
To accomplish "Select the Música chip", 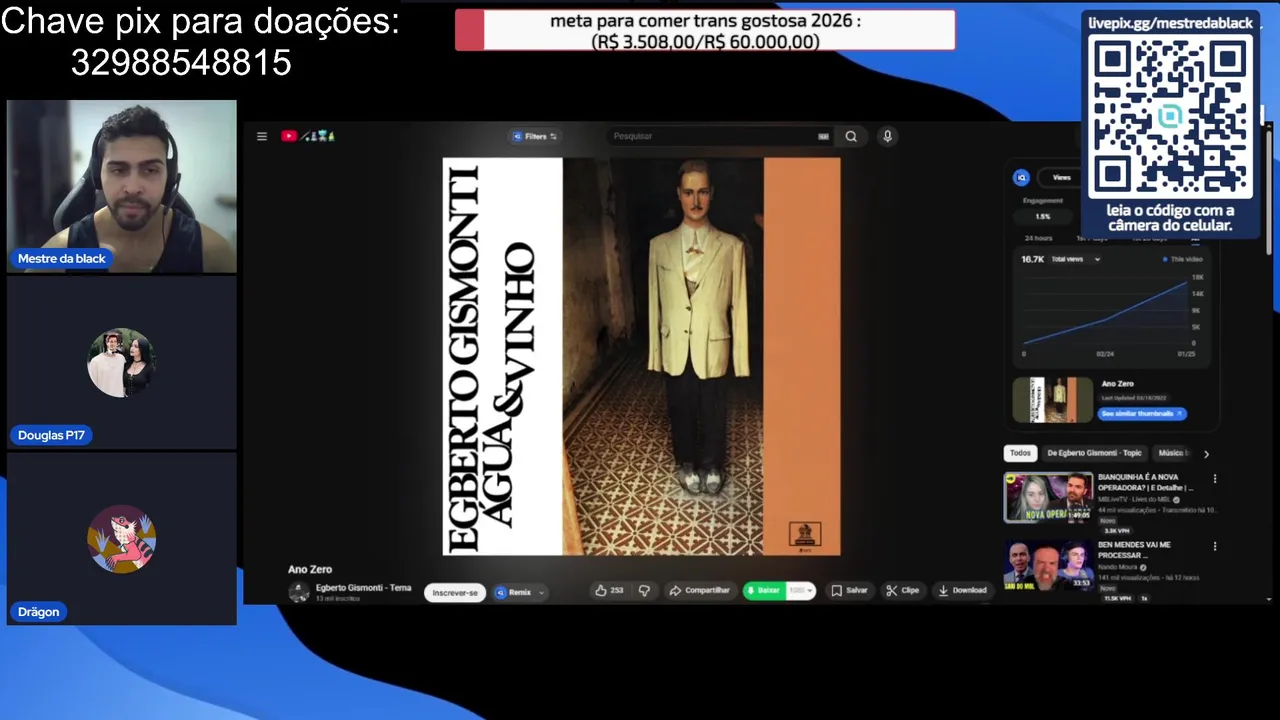I will [x=1172, y=453].
